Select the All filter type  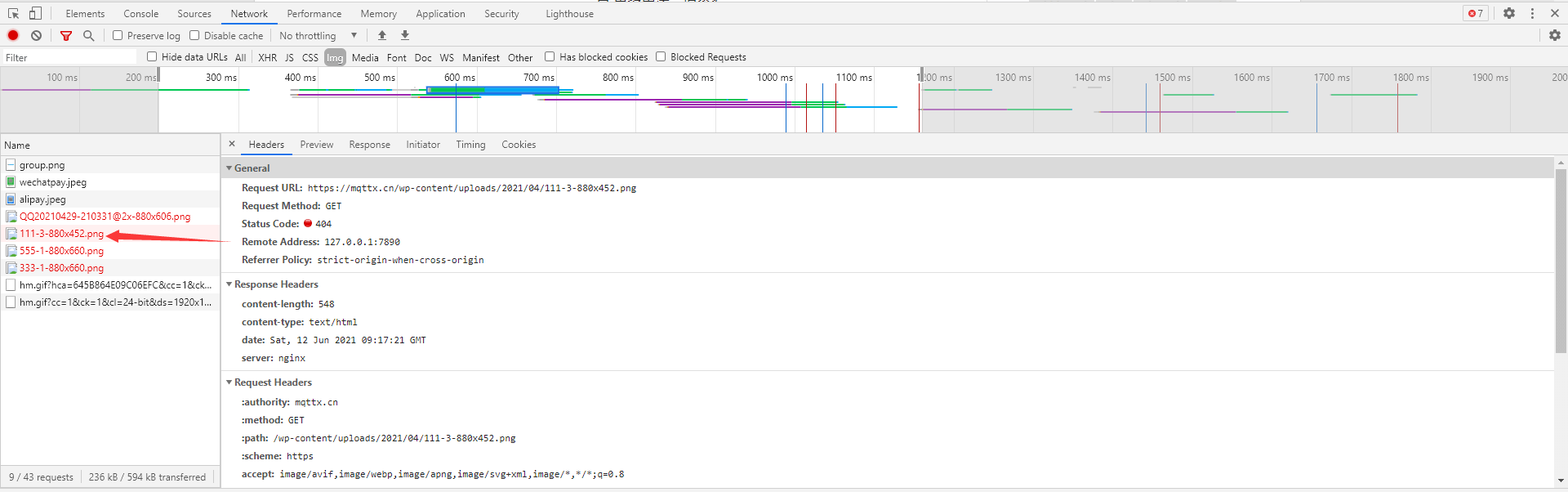tap(240, 57)
